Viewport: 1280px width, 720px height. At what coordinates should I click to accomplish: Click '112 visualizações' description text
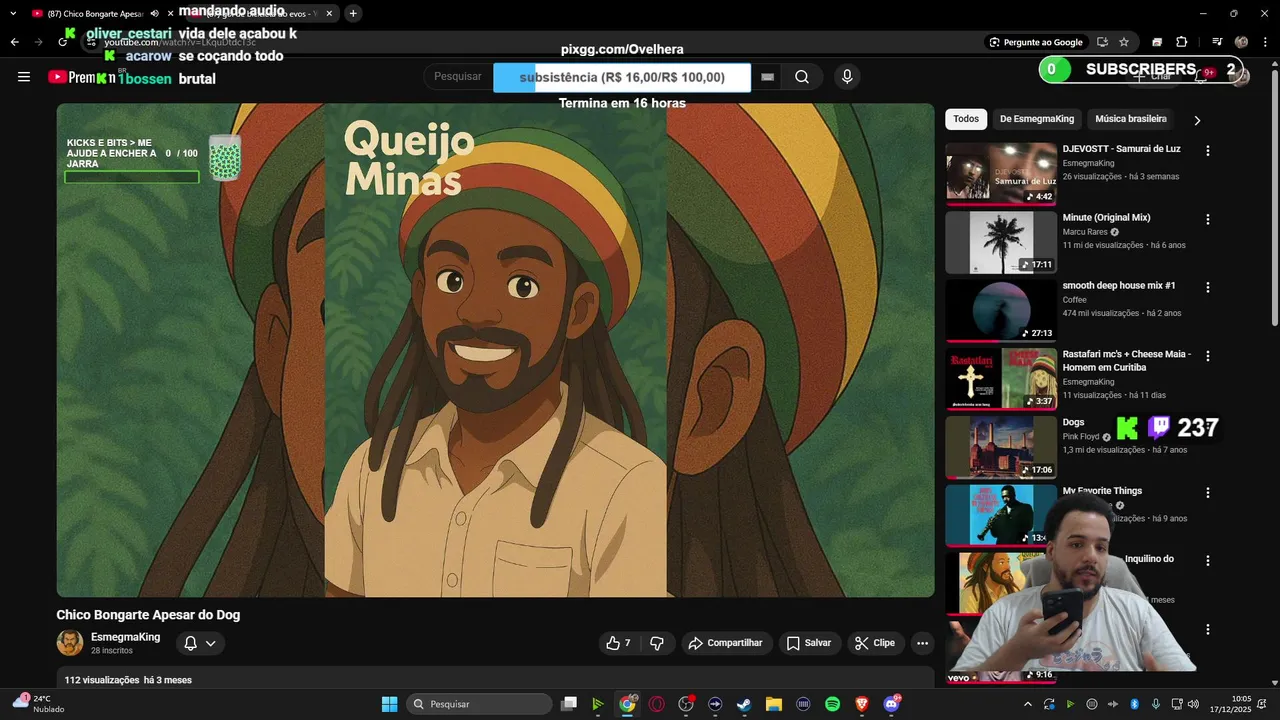click(x=102, y=680)
